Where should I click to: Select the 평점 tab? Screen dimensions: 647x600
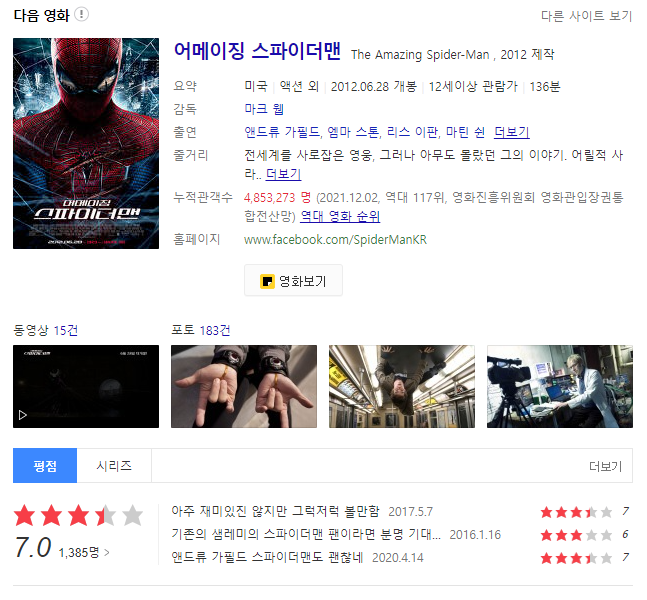coord(45,465)
